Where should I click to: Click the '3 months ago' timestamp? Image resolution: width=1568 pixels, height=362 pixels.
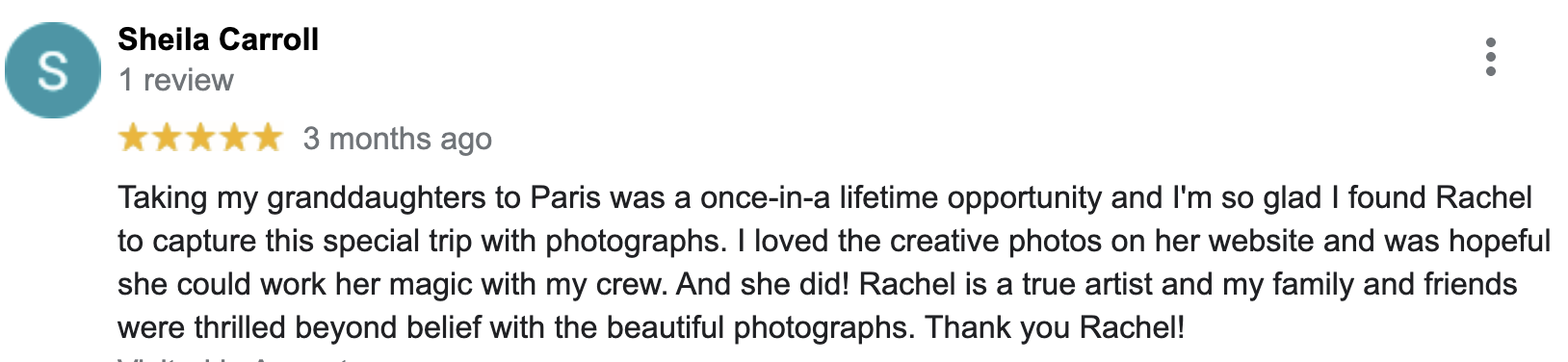[x=397, y=139]
